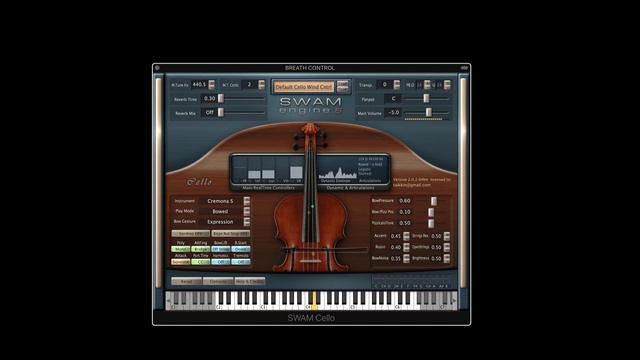640x360 pixels.
Task: Click the Load/Save button next to preset name
Action: click(x=342, y=87)
